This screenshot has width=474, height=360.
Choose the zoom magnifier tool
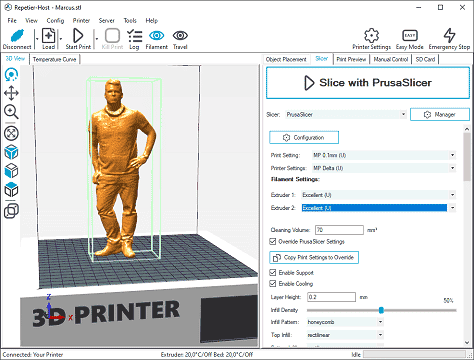[11, 112]
